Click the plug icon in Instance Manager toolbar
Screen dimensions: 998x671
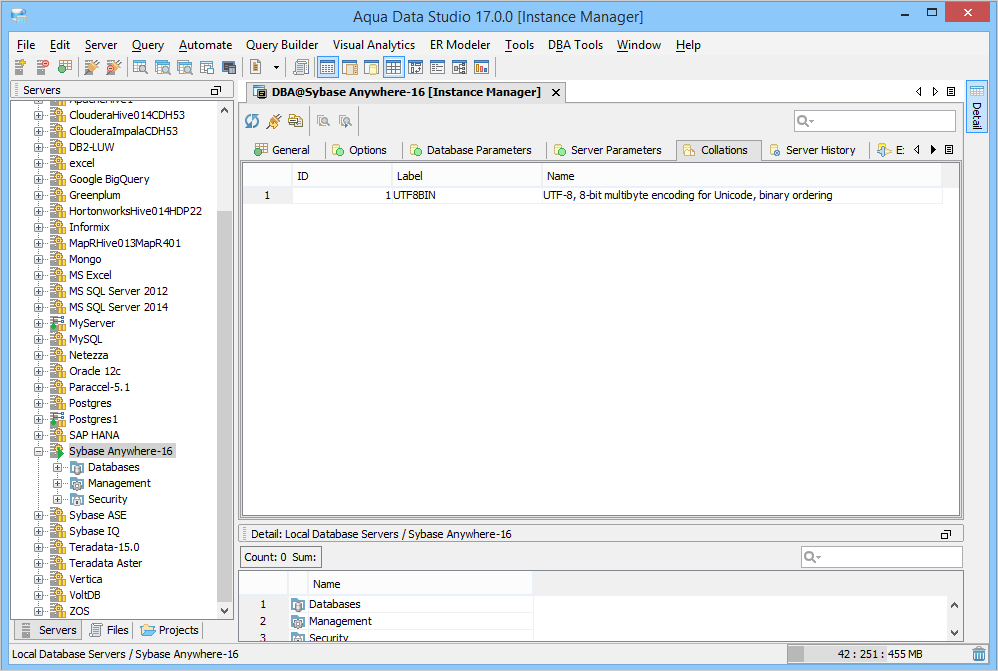point(274,121)
